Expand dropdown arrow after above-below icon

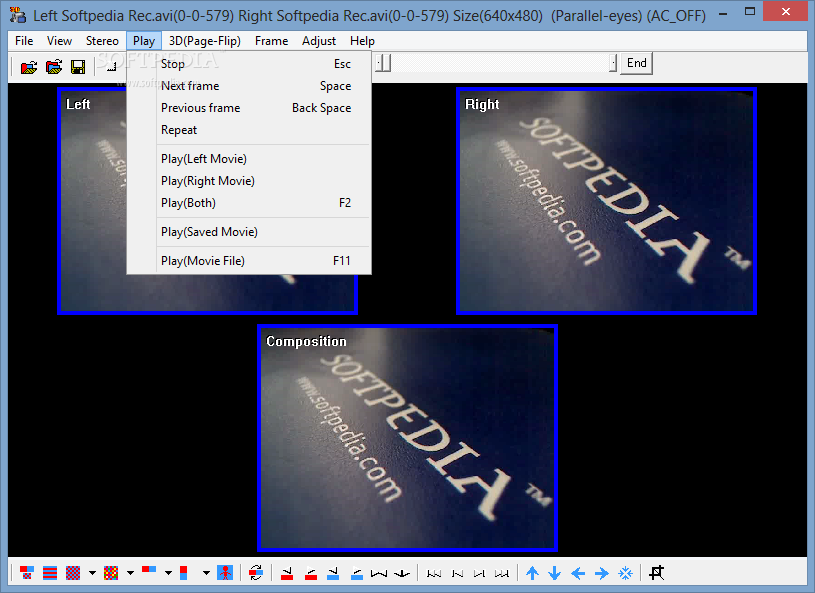coord(206,573)
